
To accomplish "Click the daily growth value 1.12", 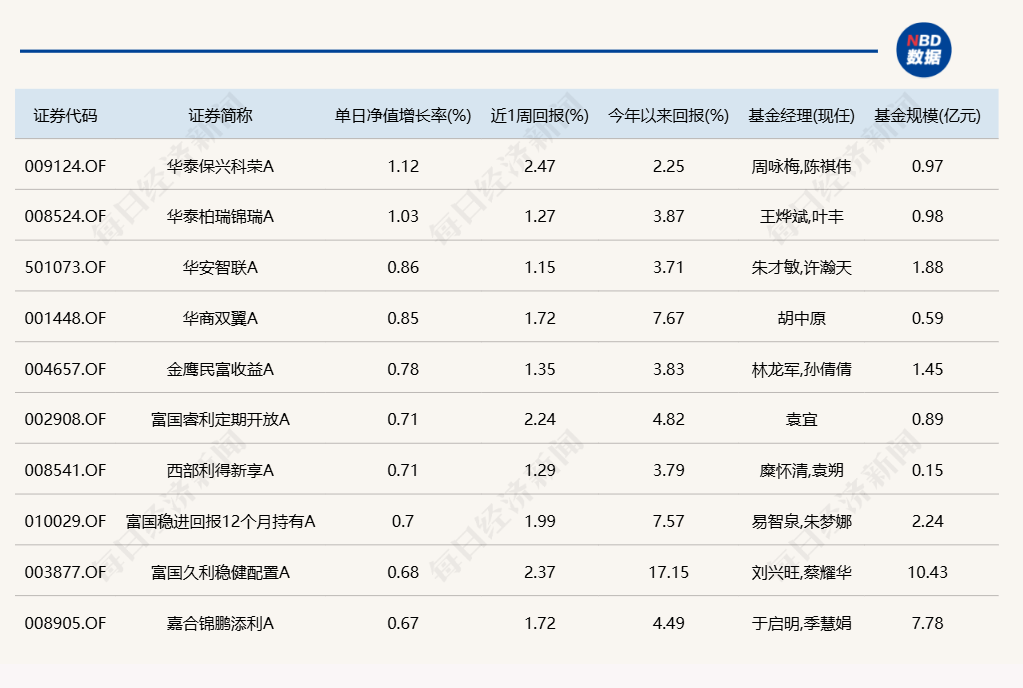I will [403, 166].
